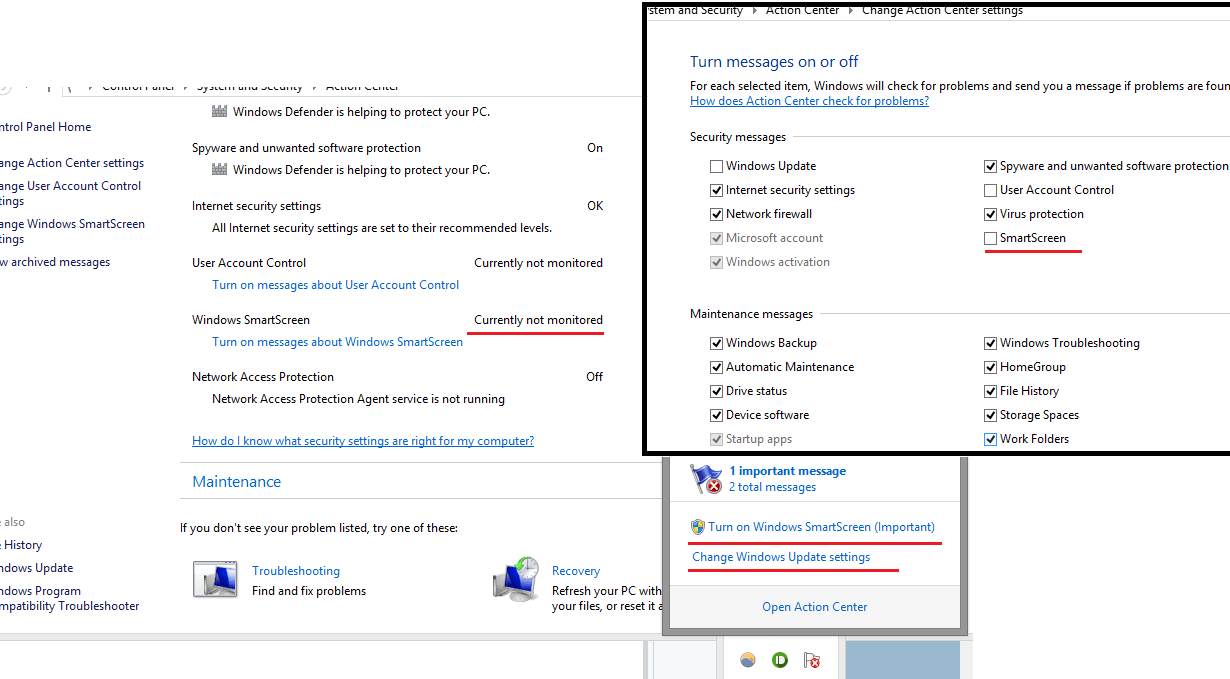Click Network Access Protection Agent service is not running

(358, 399)
